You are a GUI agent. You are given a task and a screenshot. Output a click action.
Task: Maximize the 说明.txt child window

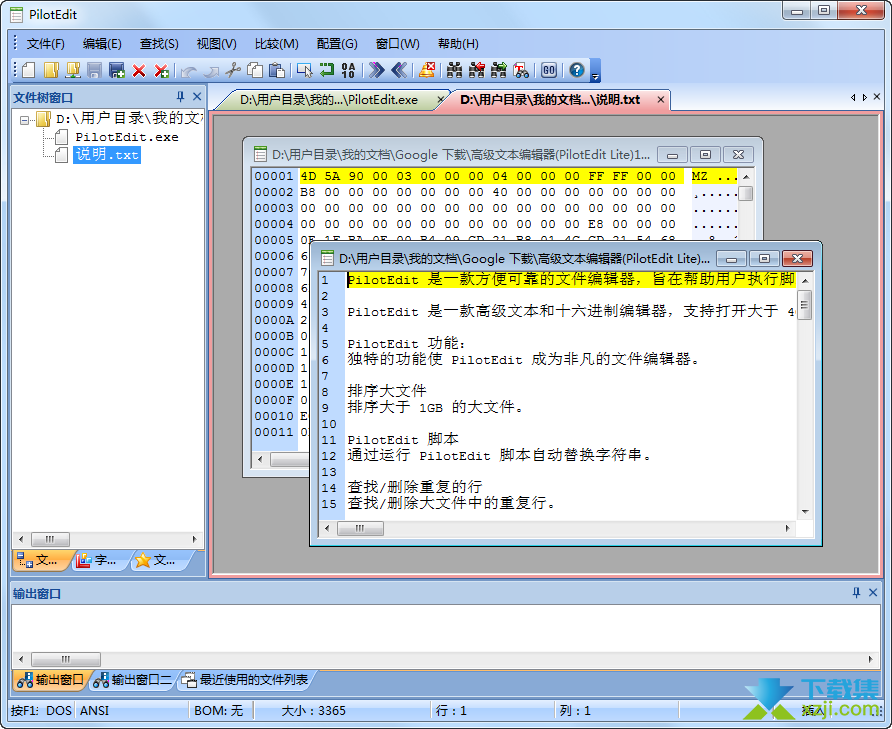(x=764, y=258)
